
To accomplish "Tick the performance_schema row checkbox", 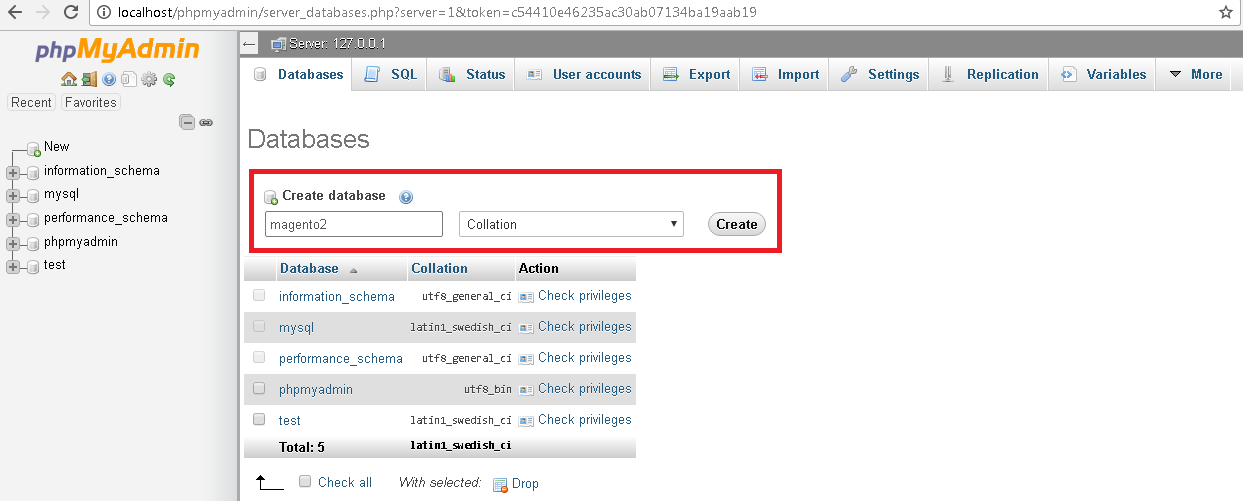I will coord(259,357).
